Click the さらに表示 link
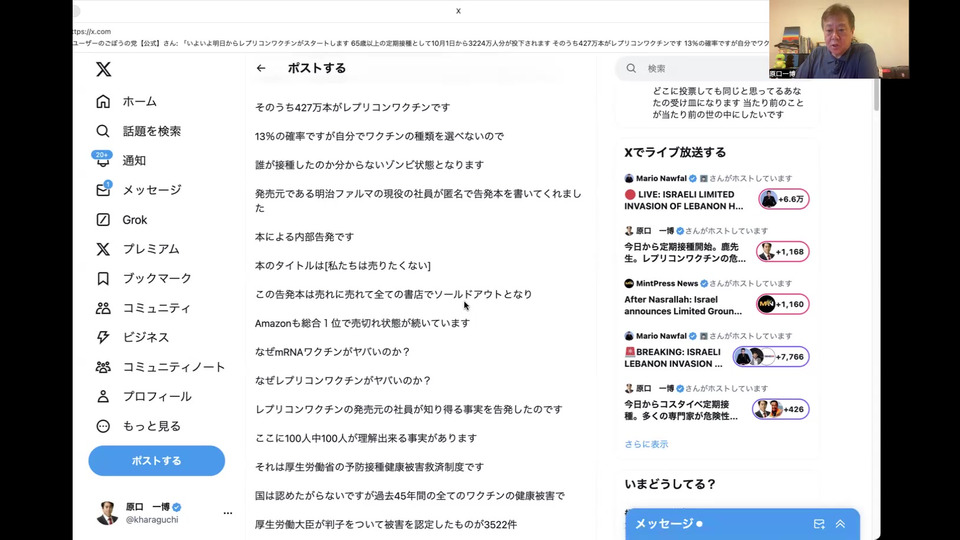The width and height of the screenshot is (960, 540). (x=646, y=444)
